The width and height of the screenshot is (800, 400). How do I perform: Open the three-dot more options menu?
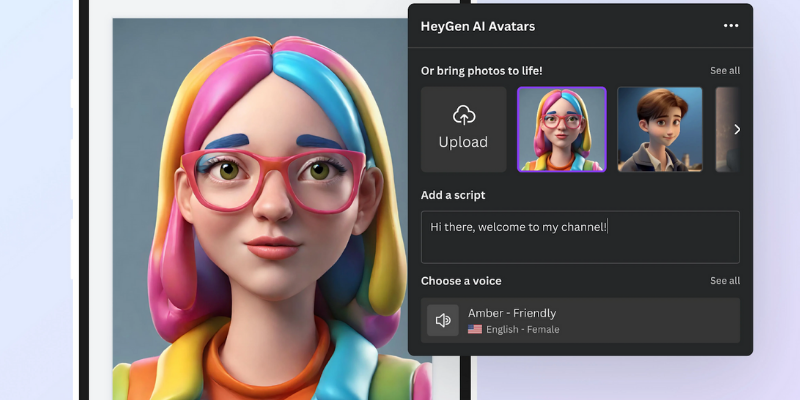731,26
